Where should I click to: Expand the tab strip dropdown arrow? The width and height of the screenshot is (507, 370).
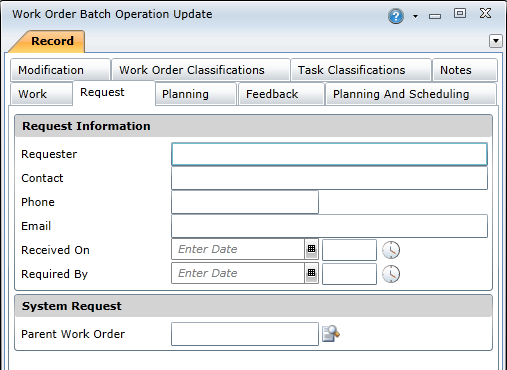[496, 41]
